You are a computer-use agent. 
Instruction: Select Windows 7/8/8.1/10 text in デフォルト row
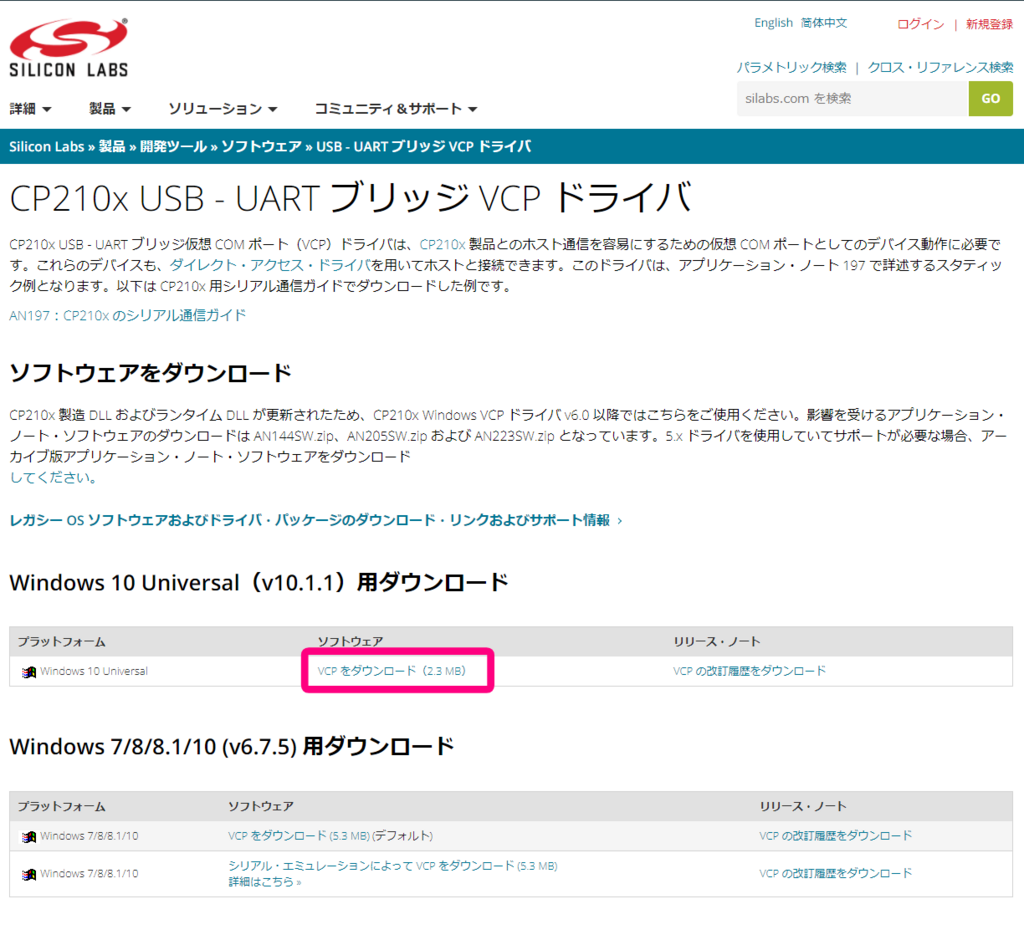89,836
